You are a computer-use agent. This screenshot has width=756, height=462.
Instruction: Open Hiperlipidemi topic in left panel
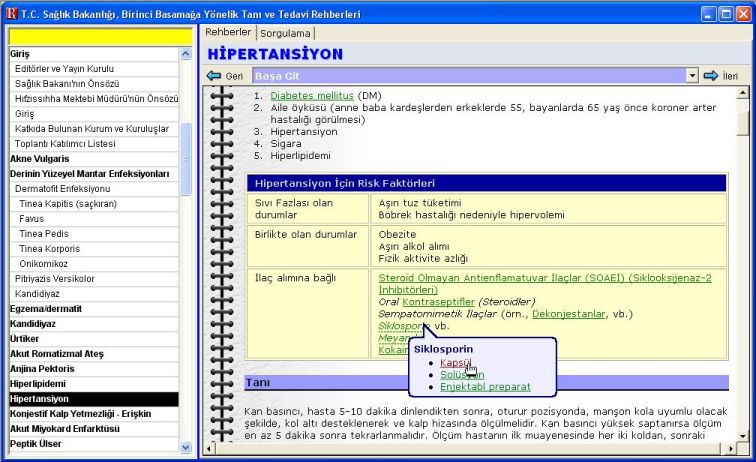(x=38, y=383)
